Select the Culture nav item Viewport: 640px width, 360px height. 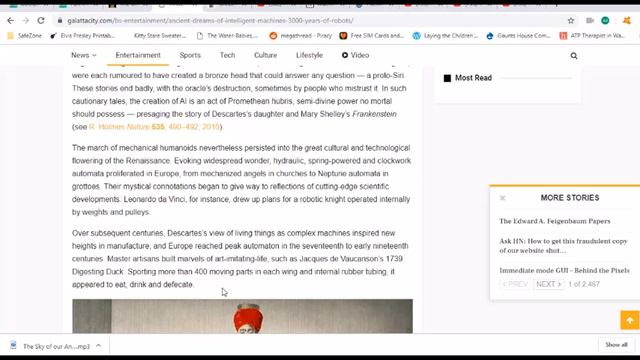point(265,55)
